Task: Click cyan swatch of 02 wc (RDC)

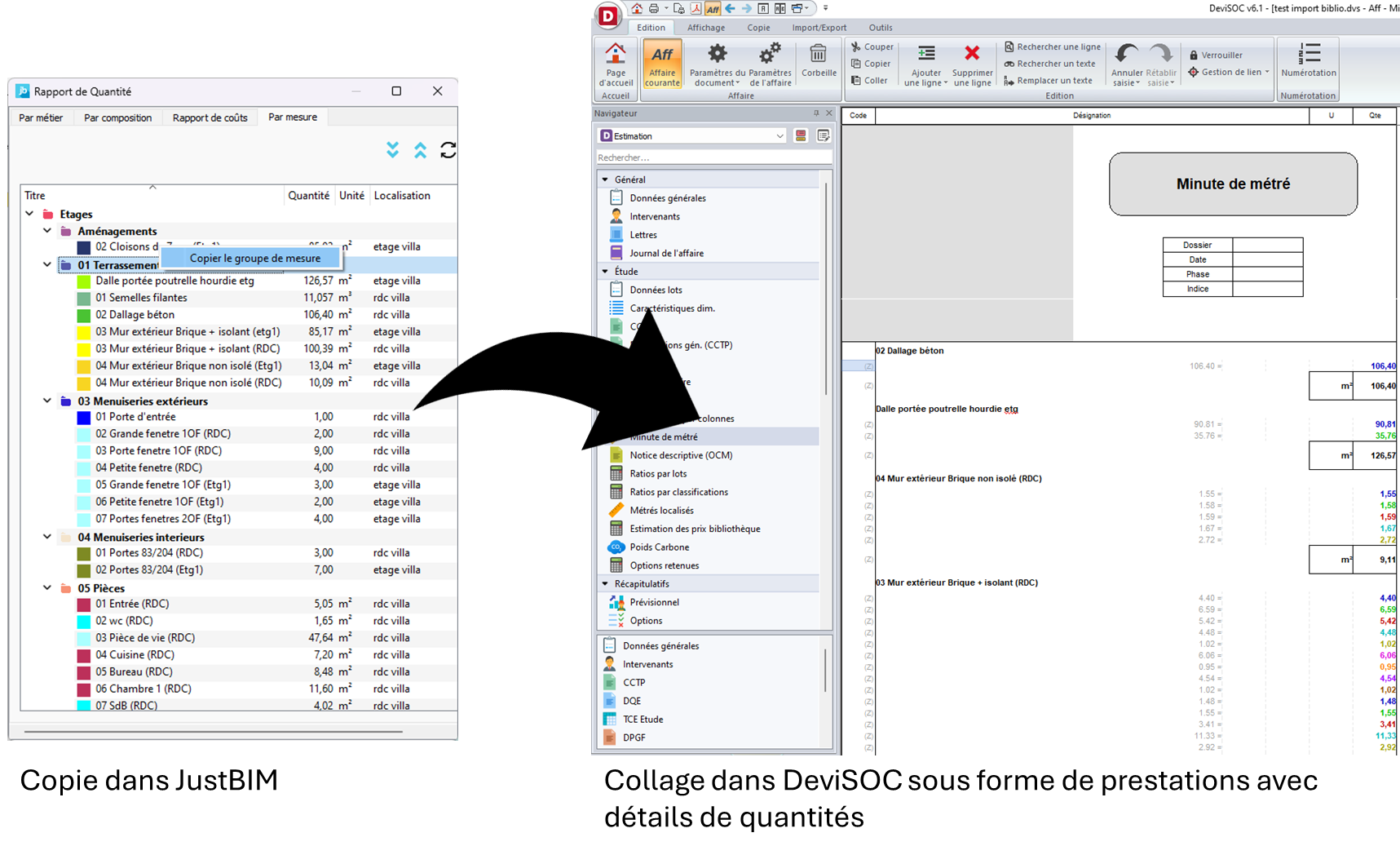Action: point(83,621)
